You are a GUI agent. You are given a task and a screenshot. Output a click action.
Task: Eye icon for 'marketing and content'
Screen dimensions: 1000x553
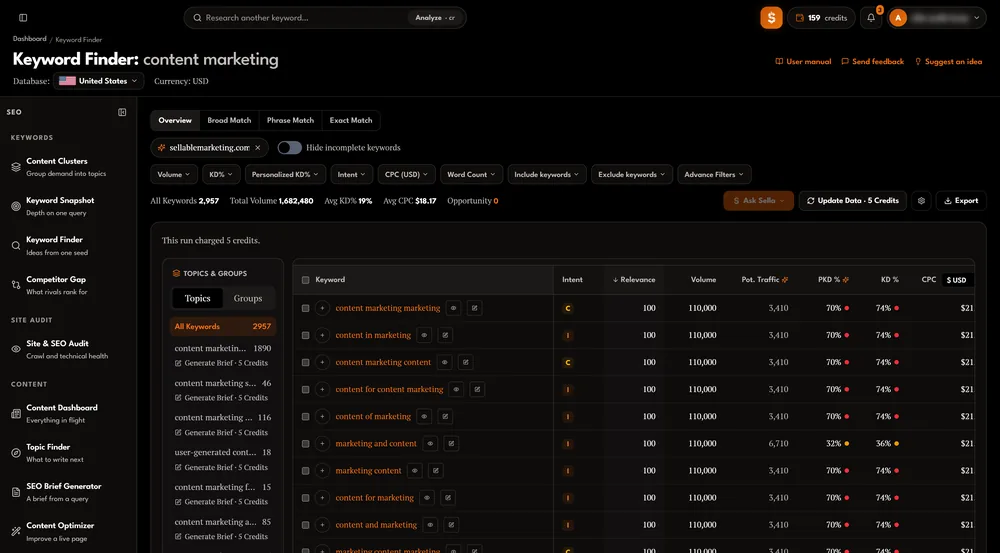430,444
